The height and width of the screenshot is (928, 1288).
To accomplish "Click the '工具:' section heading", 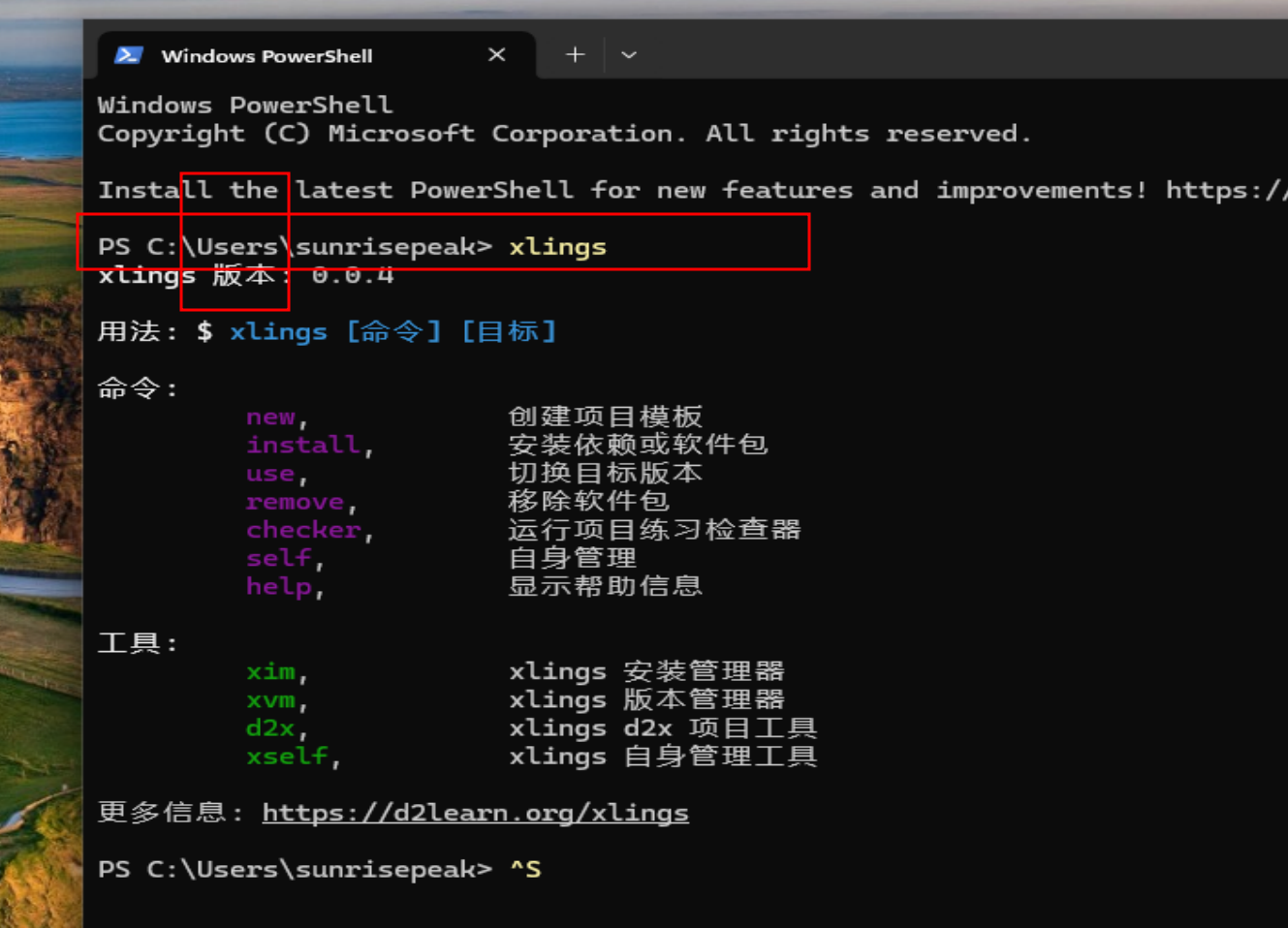I will point(138,643).
